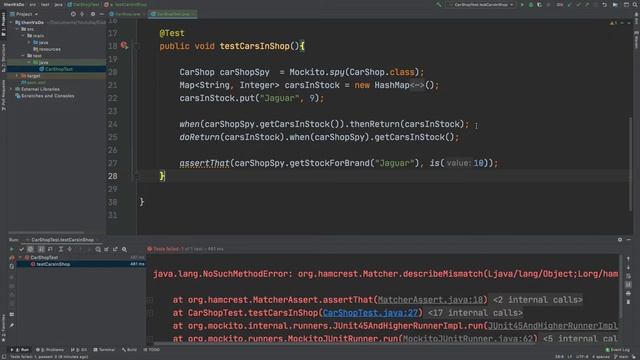This screenshot has width=640, height=360.
Task: Click the locate/select opened file icon in Project panel
Action: pos(73,14)
